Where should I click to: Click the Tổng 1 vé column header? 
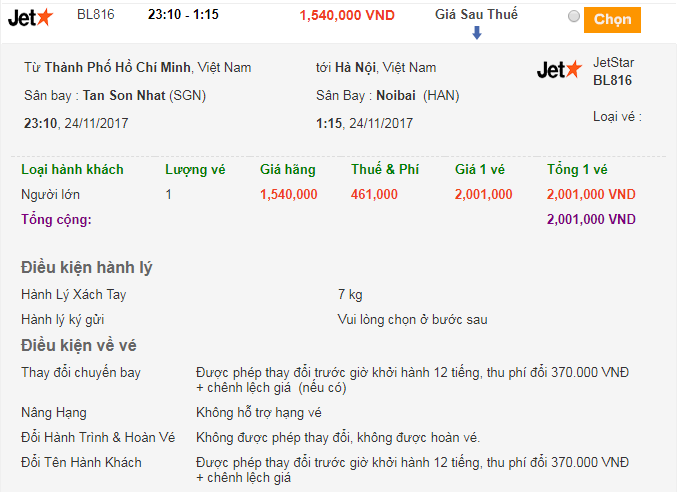tap(577, 169)
